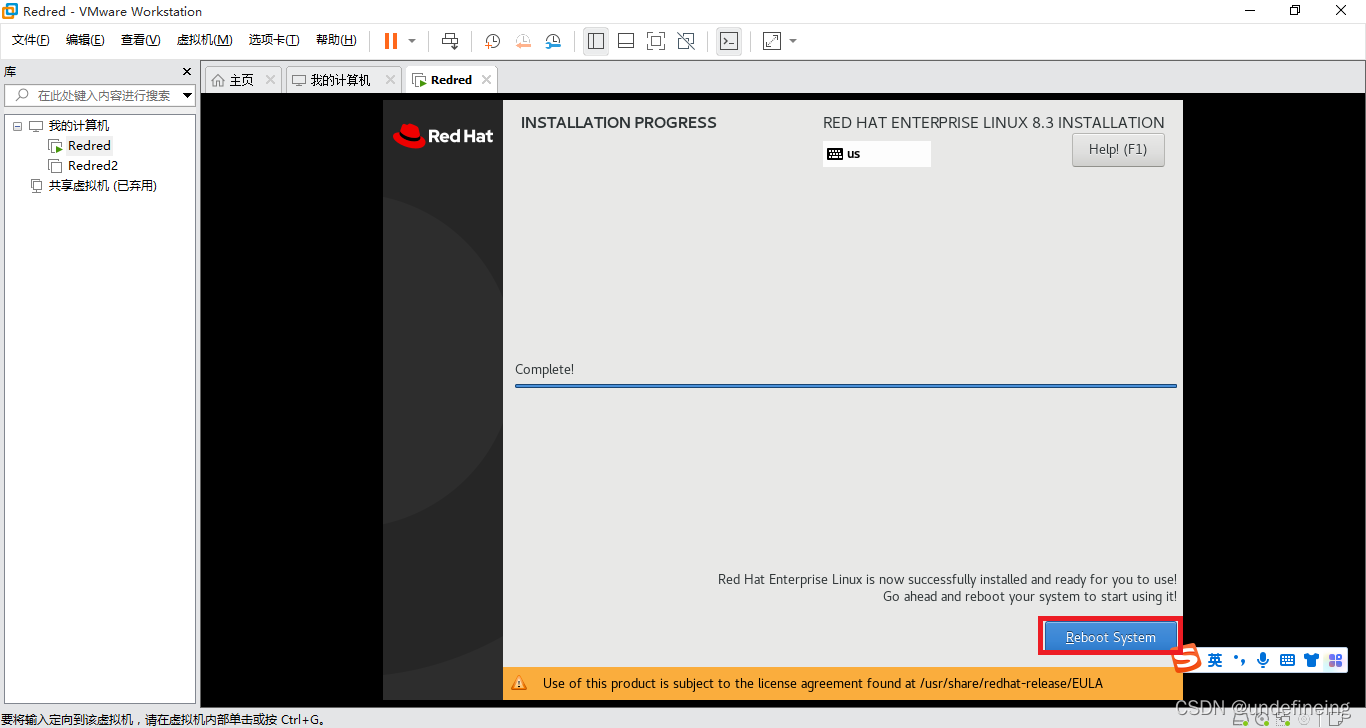Open the snapshot manager wrench-clock icon
The image size is (1366, 728).
pyautogui.click(x=553, y=41)
